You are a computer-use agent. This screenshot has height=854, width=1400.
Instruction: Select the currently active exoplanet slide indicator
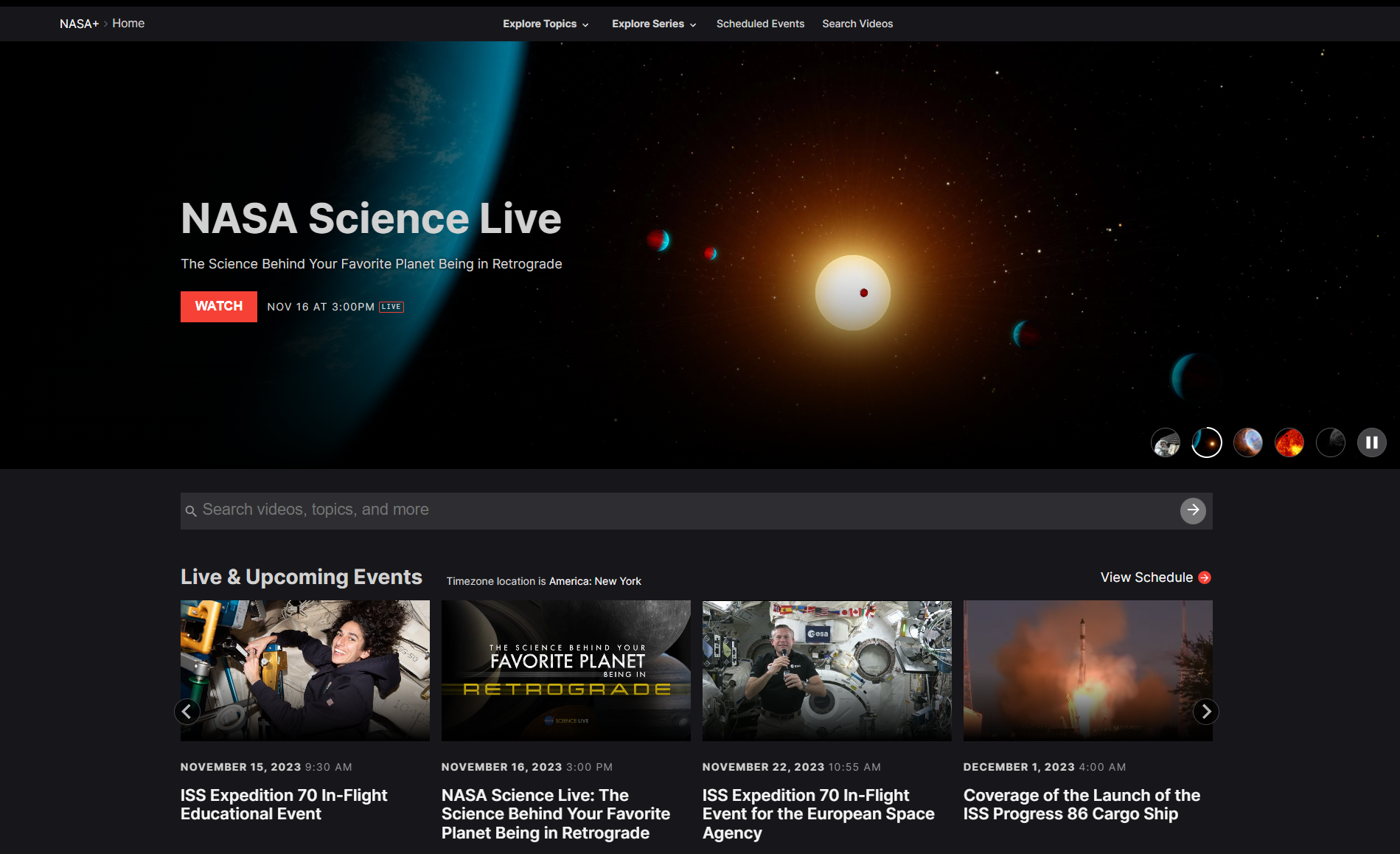pos(1207,442)
